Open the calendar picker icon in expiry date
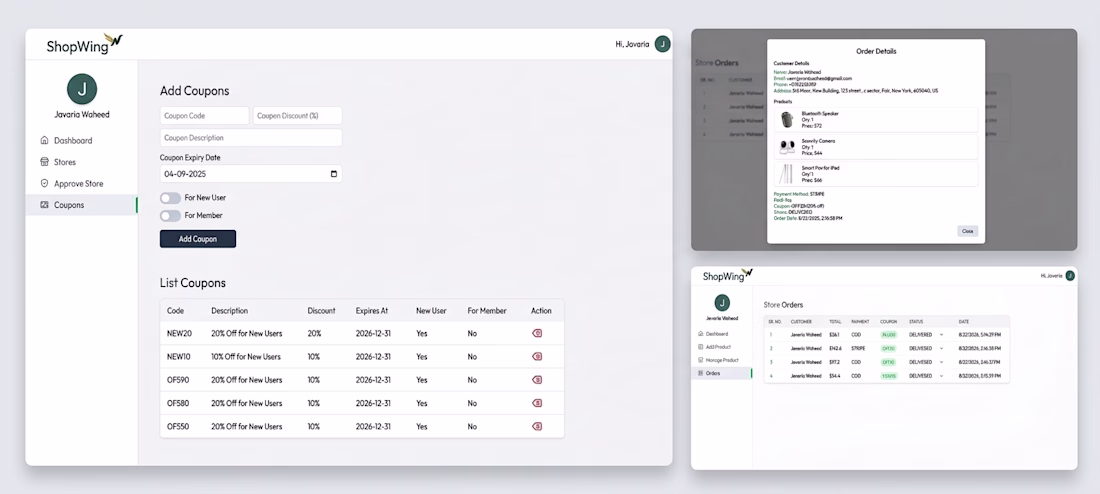Screen dimensions: 1100x494 (x=334, y=174)
